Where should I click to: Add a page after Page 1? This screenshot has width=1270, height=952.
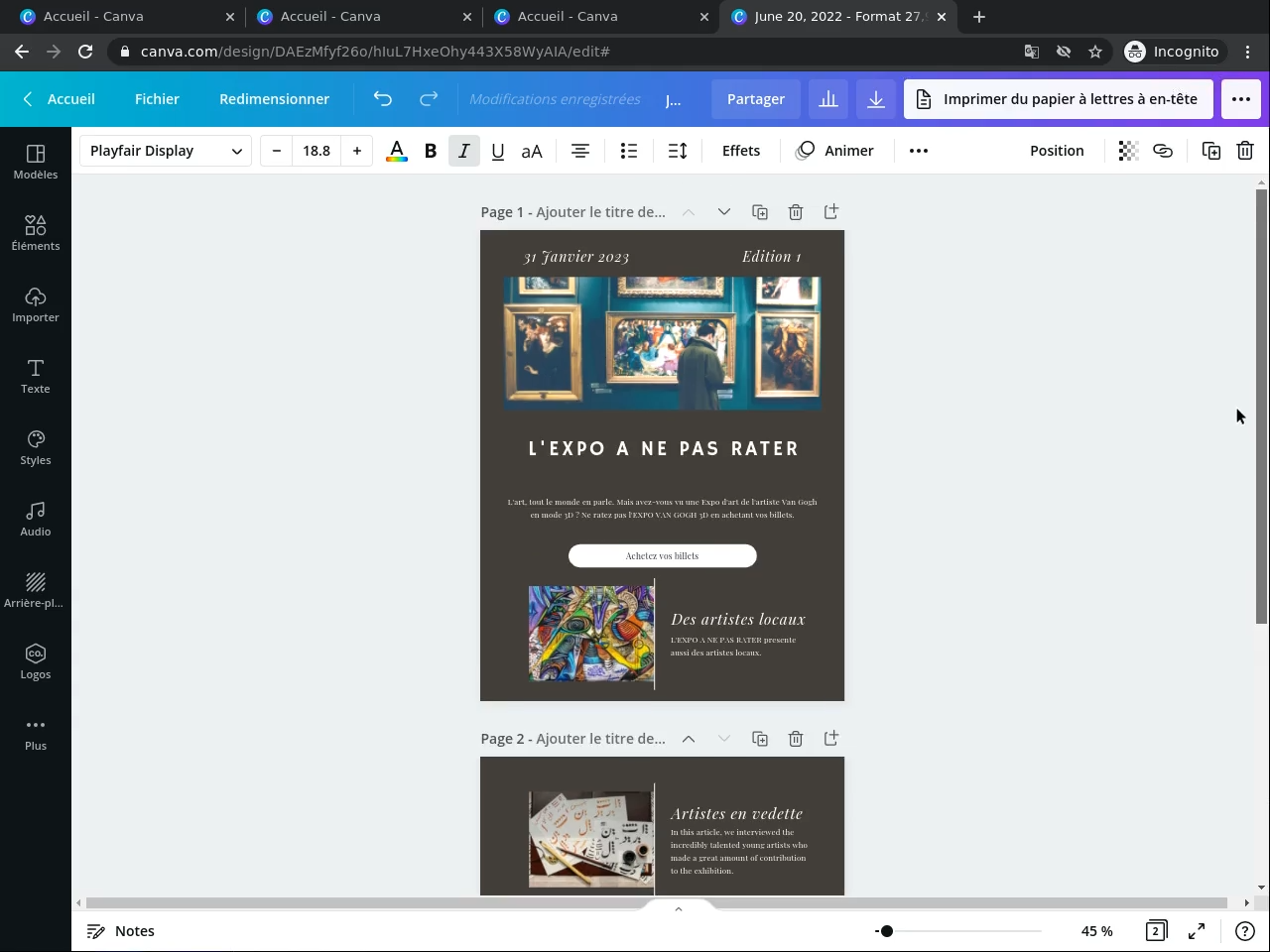click(831, 212)
